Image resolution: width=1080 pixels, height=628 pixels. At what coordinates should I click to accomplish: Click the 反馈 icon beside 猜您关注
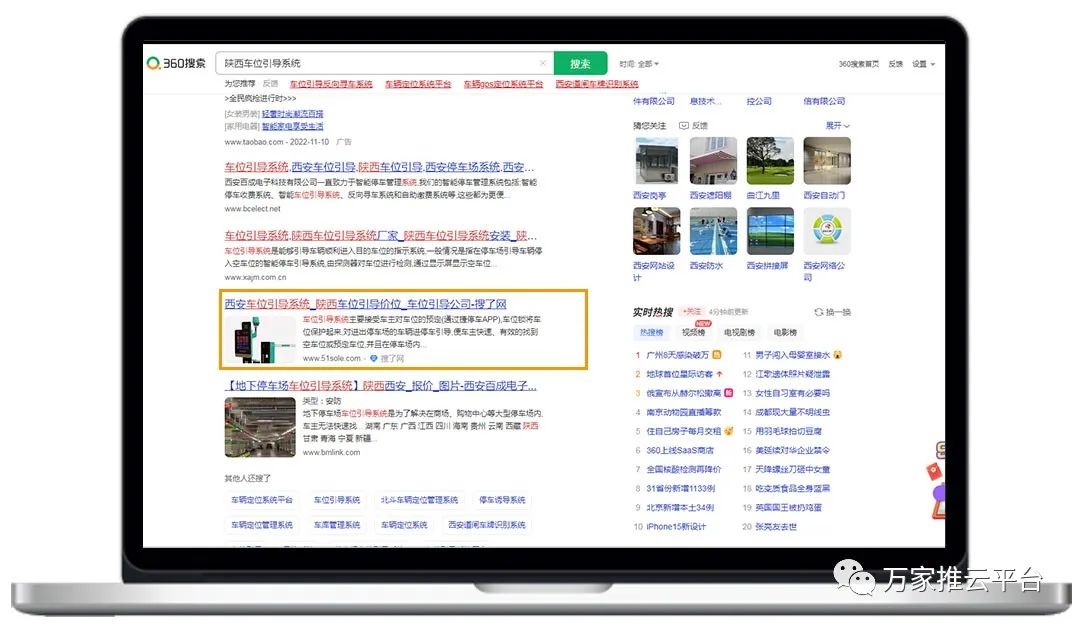click(684, 126)
